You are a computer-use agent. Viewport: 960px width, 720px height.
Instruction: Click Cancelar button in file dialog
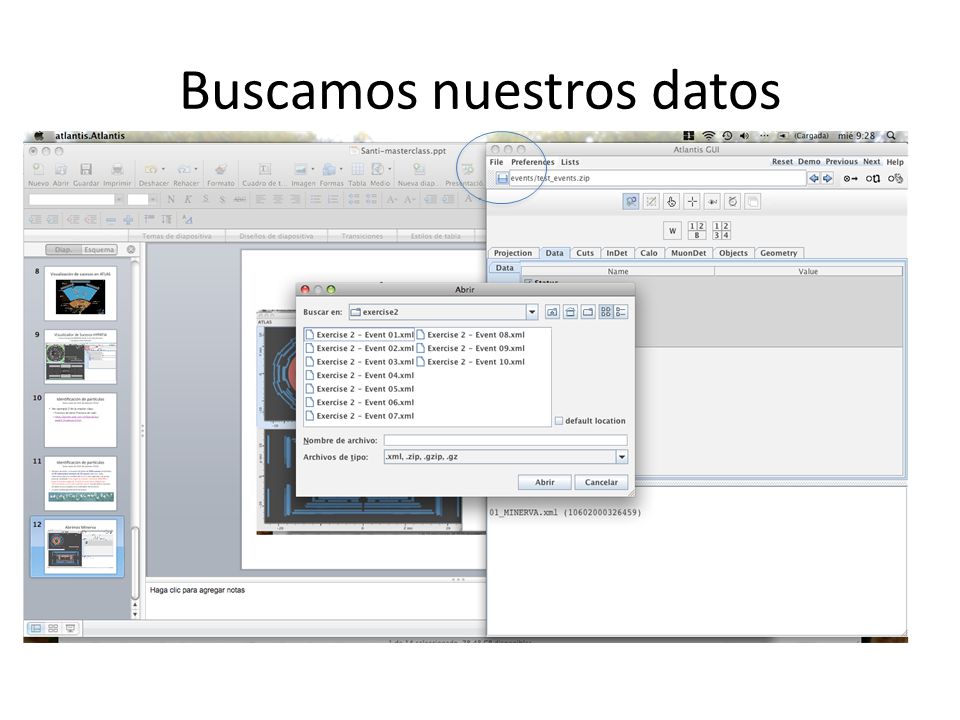[x=601, y=482]
